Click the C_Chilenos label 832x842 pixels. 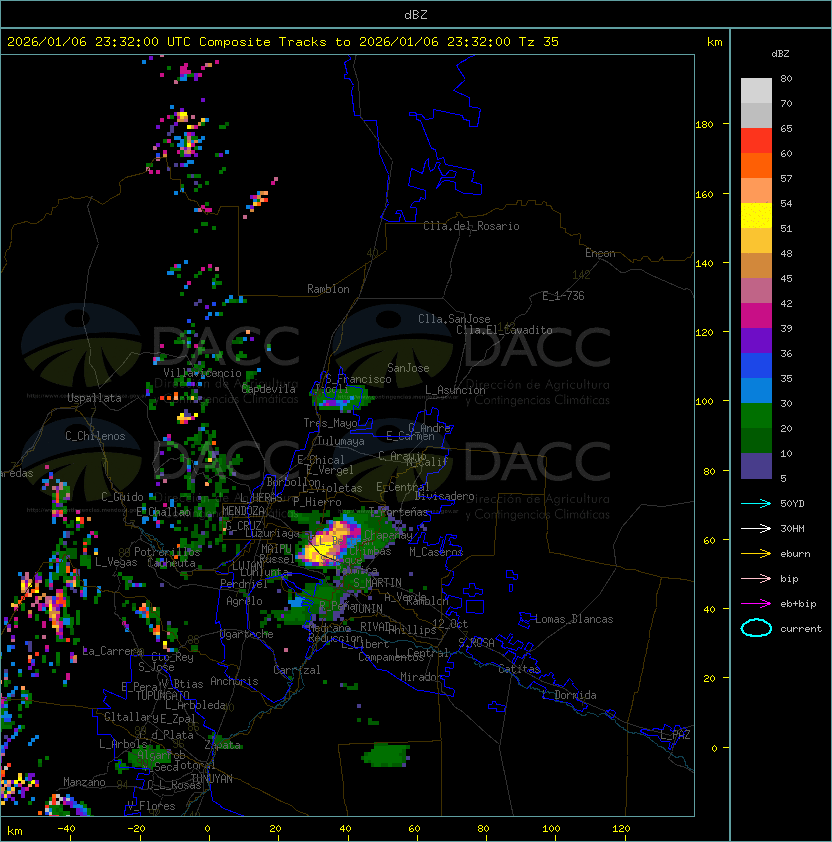95,436
